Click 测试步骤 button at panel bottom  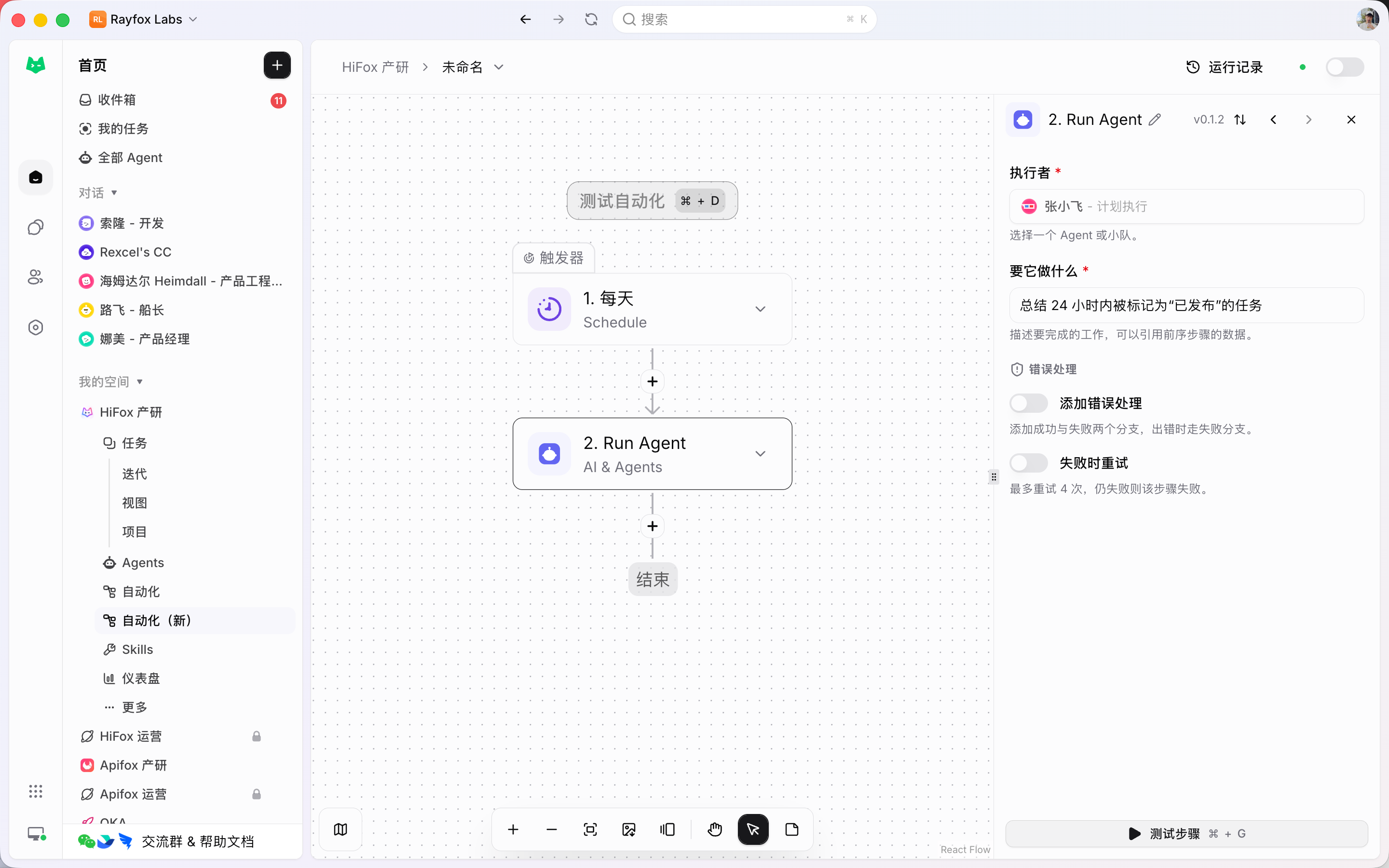point(1186,834)
